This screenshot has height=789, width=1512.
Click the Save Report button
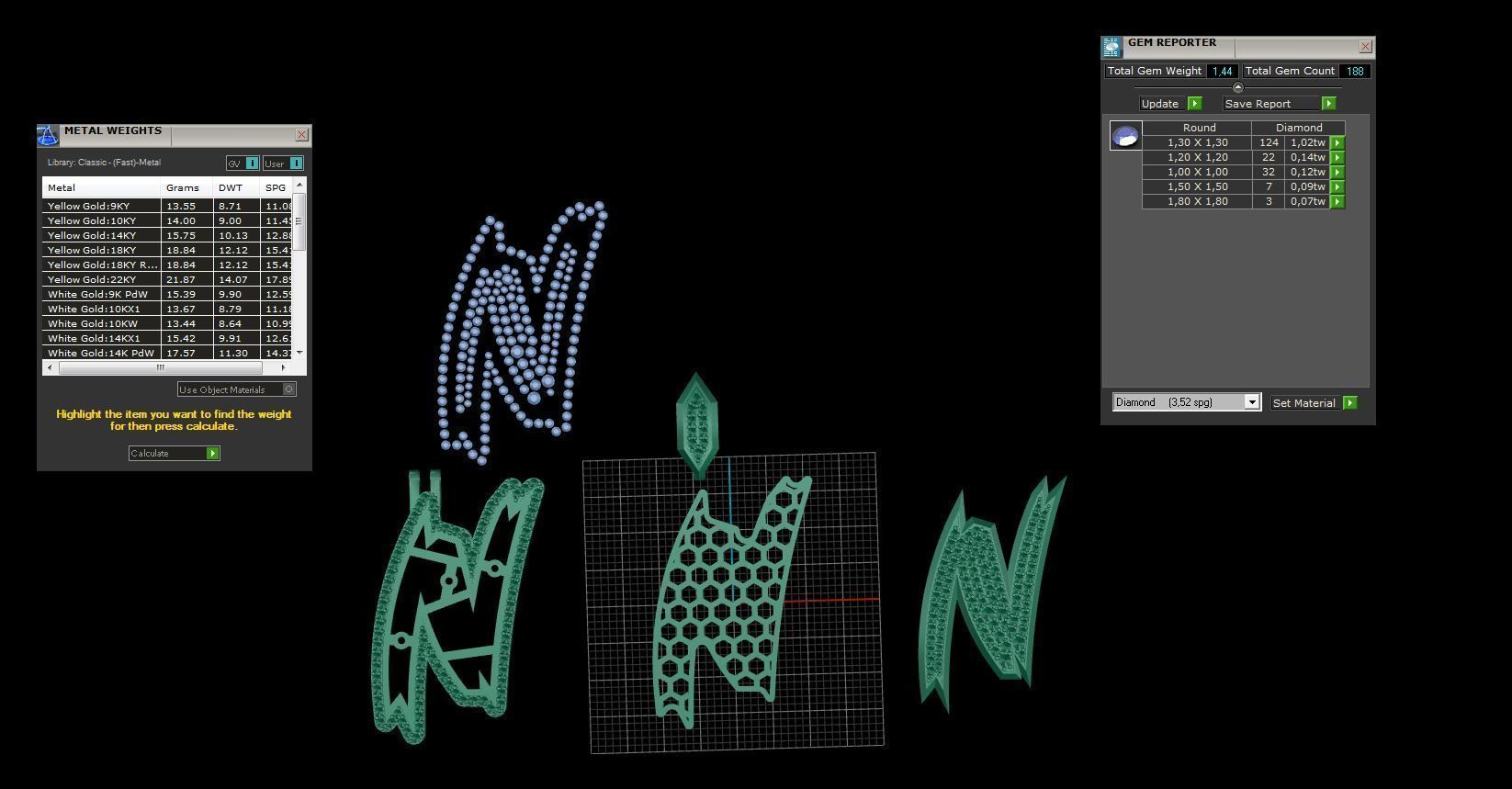click(1271, 104)
